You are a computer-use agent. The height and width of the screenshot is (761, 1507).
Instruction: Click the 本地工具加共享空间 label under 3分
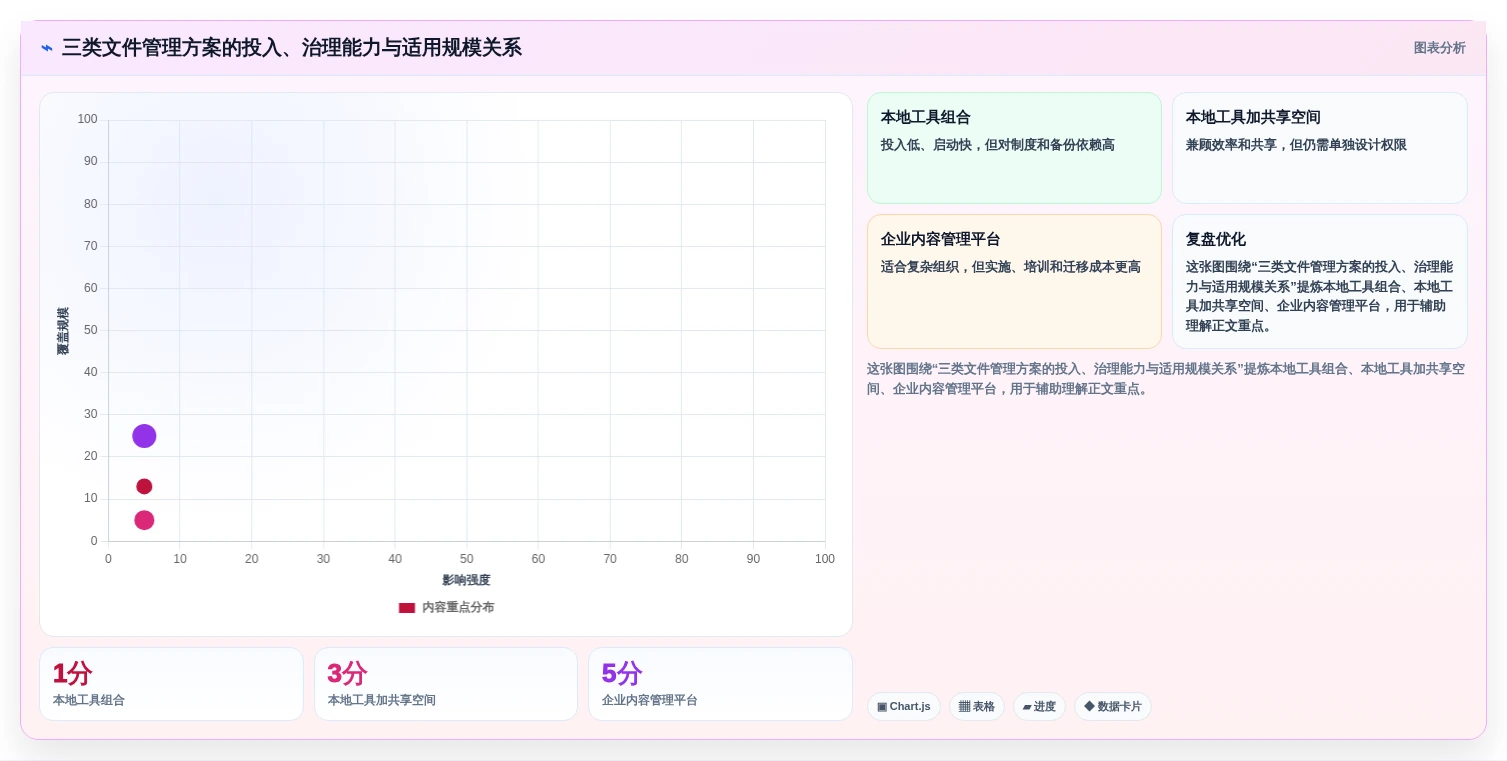(382, 701)
